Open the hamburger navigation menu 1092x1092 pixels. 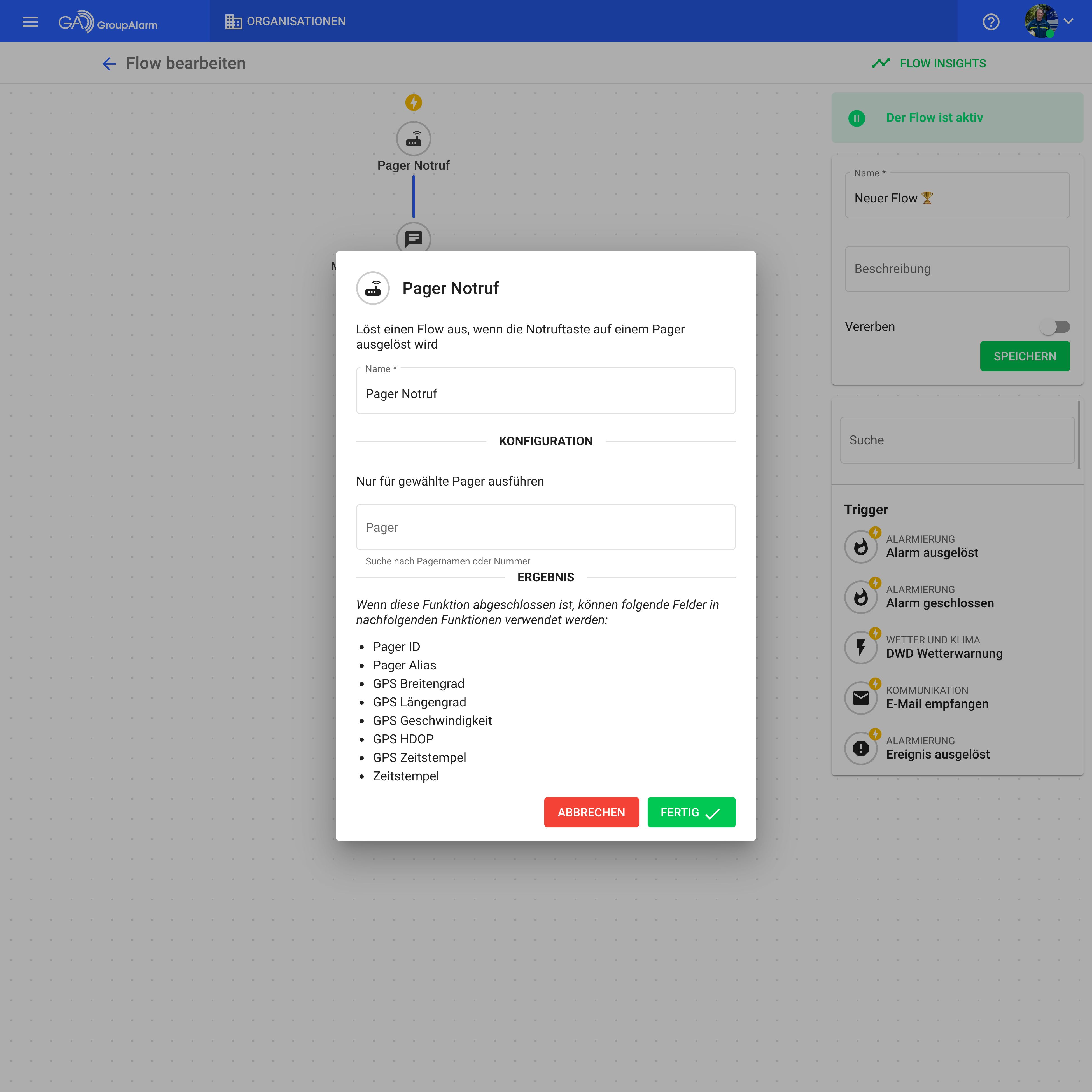coord(30,22)
